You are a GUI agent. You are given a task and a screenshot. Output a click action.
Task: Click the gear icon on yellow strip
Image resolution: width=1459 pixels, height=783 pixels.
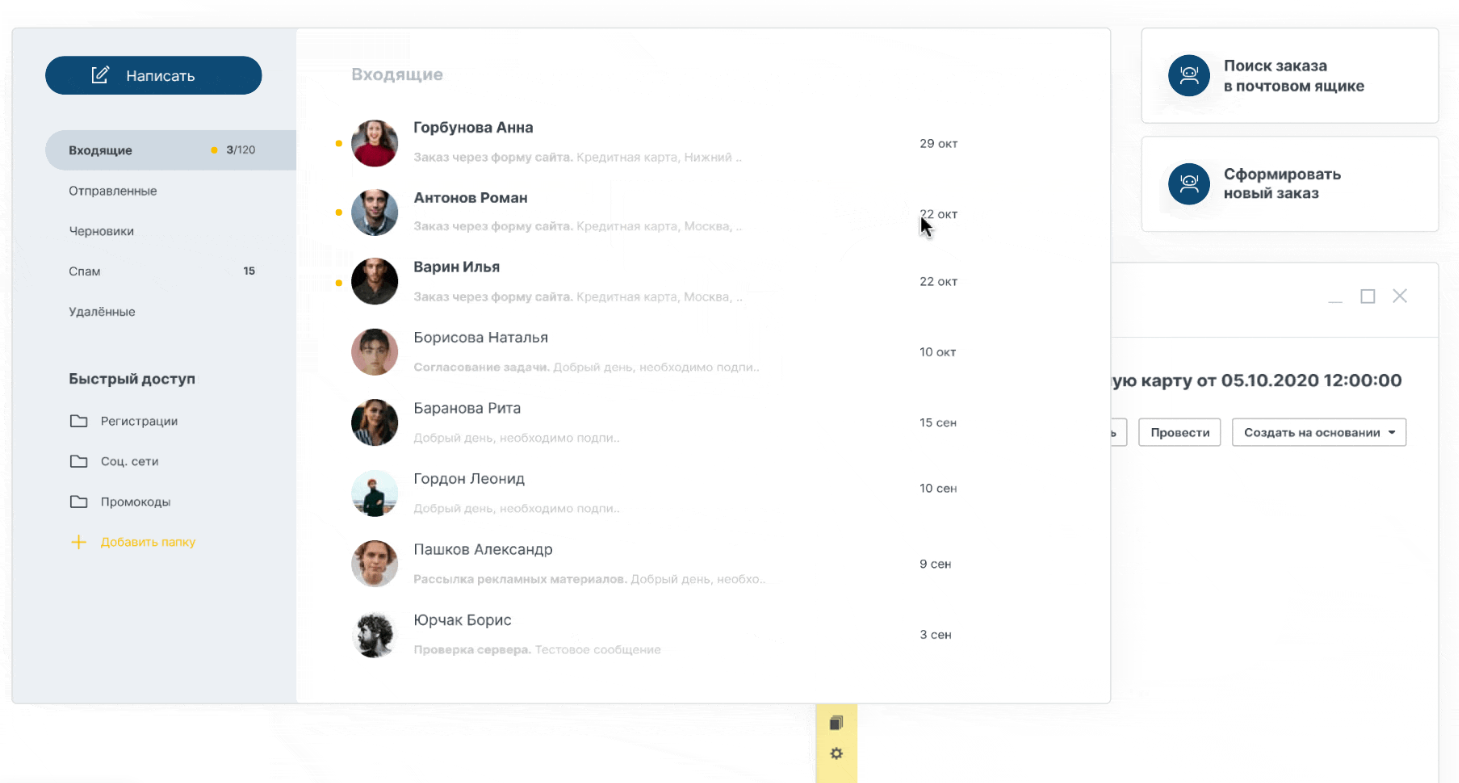[837, 753]
